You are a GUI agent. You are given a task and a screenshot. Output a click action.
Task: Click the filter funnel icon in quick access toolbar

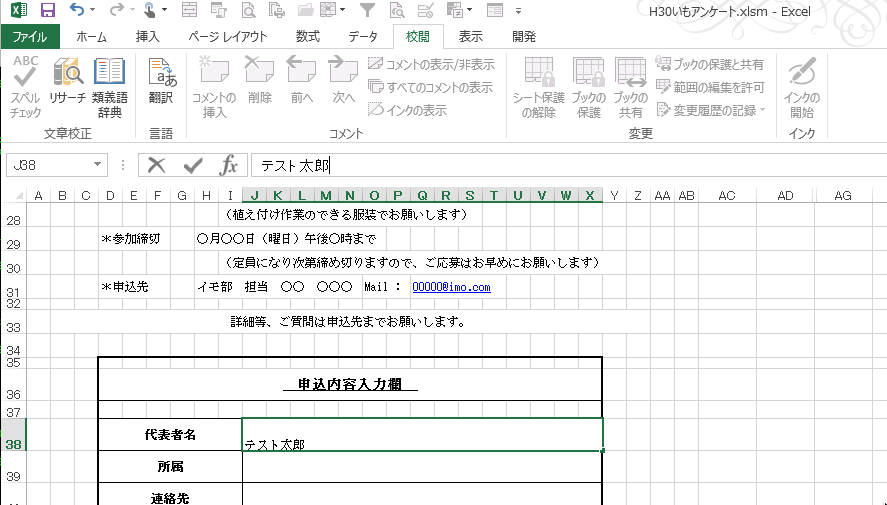point(367,11)
